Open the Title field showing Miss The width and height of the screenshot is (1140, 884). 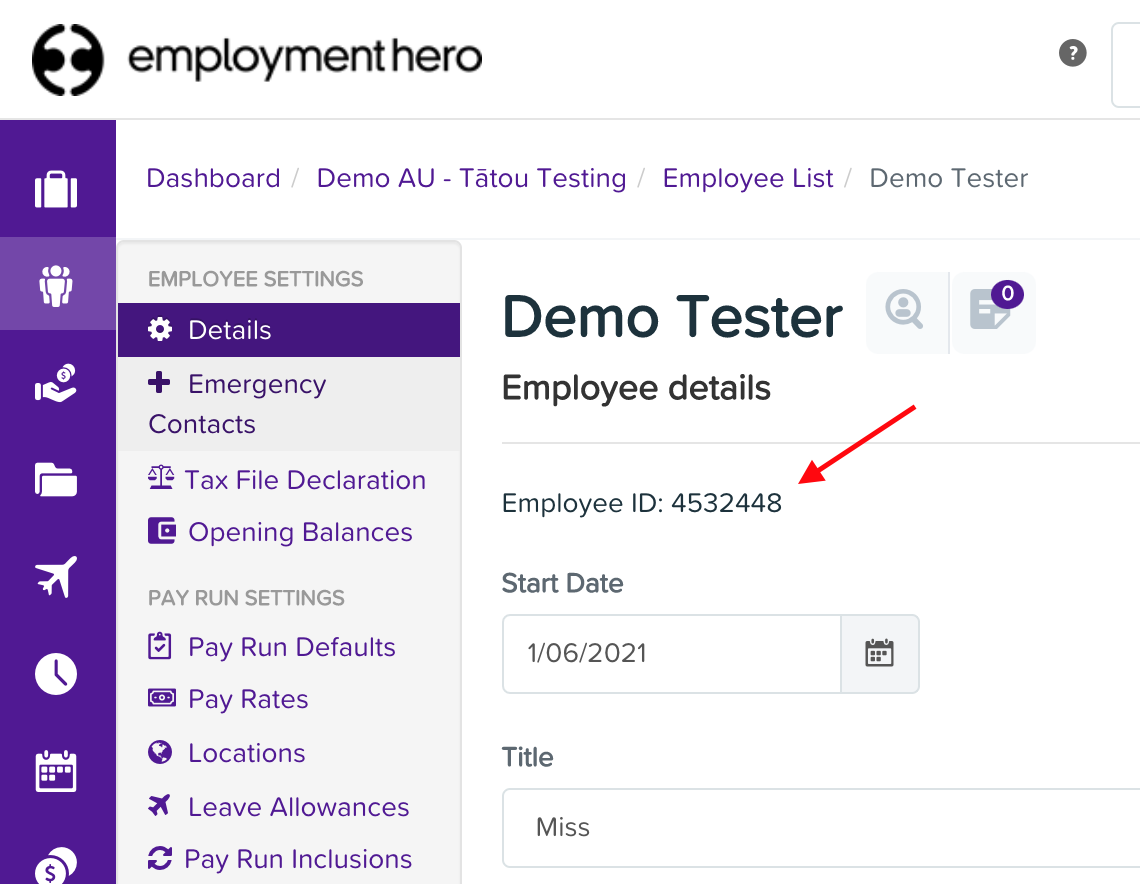pos(700,827)
